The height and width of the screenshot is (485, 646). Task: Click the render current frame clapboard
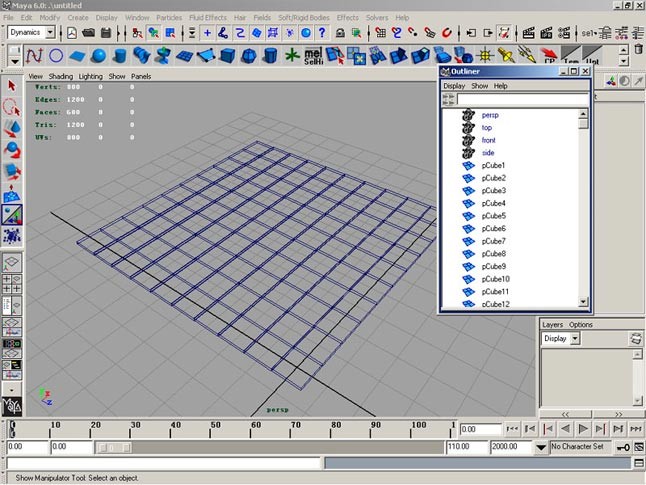pos(528,33)
